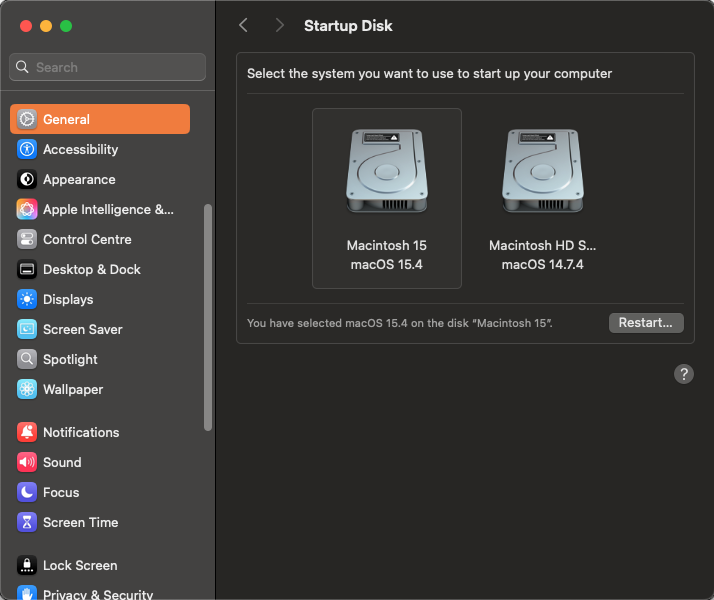
Task: Select the Macintosh HD disk icon
Action: (543, 171)
